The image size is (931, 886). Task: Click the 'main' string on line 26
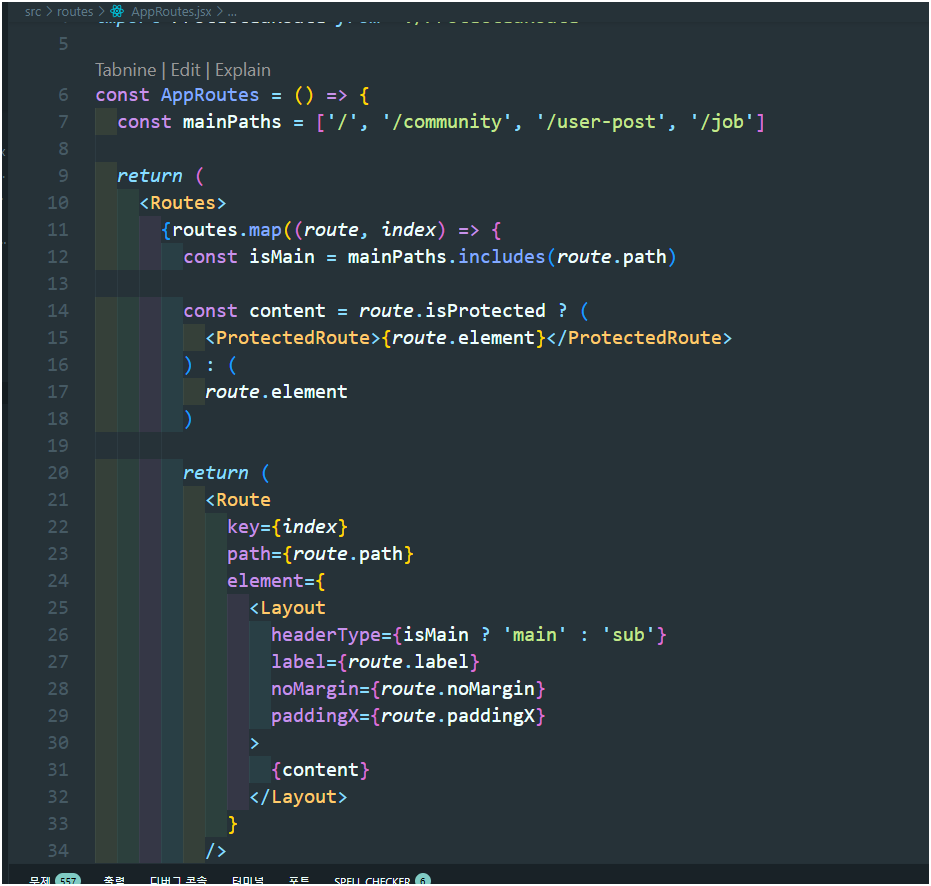[534, 635]
